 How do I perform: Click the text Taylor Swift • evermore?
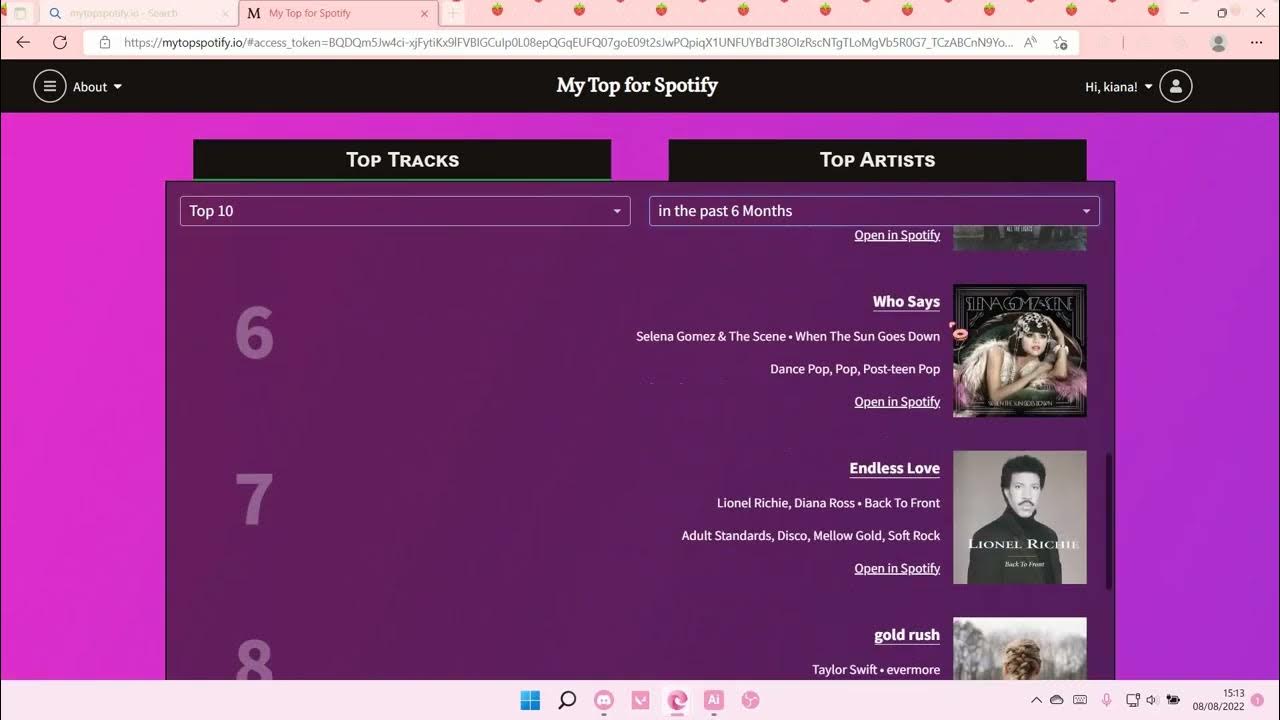coord(876,670)
